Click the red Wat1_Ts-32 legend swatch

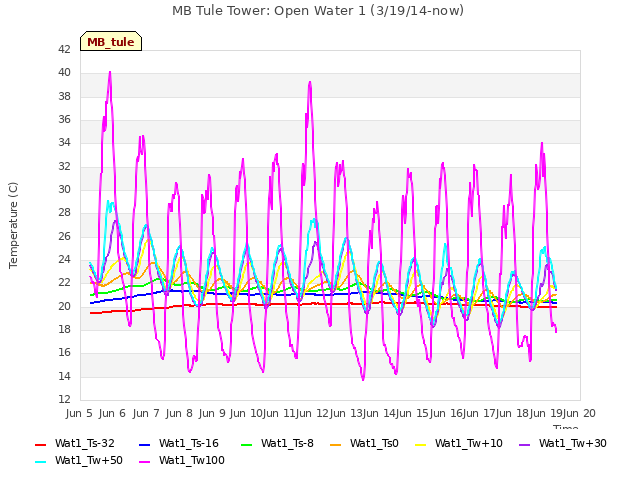click(40, 444)
